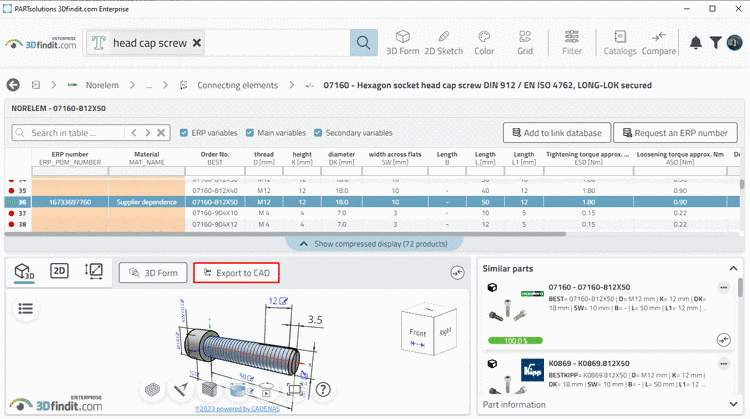Click the Order No. column filter field
Image resolution: width=750 pixels, height=419 pixels.
tap(214, 171)
